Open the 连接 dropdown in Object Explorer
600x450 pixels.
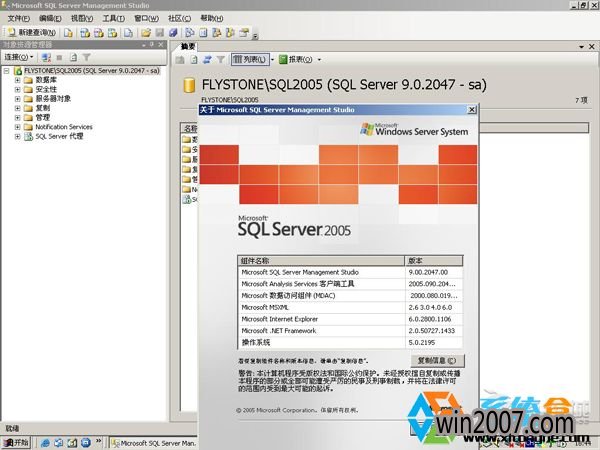point(19,57)
